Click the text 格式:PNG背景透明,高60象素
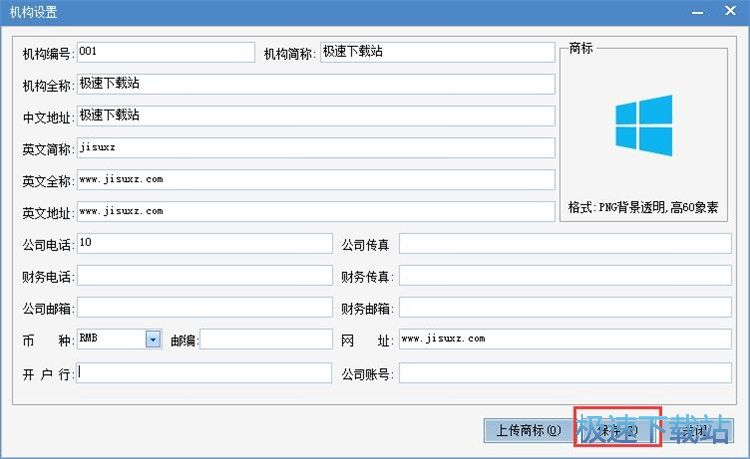Image resolution: width=750 pixels, height=459 pixels. click(643, 207)
